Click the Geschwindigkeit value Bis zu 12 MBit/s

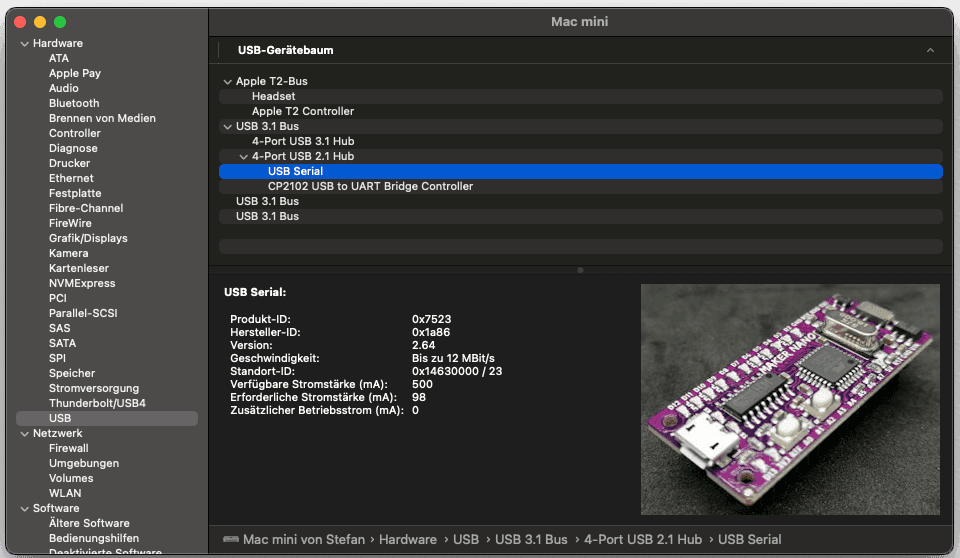(x=453, y=358)
